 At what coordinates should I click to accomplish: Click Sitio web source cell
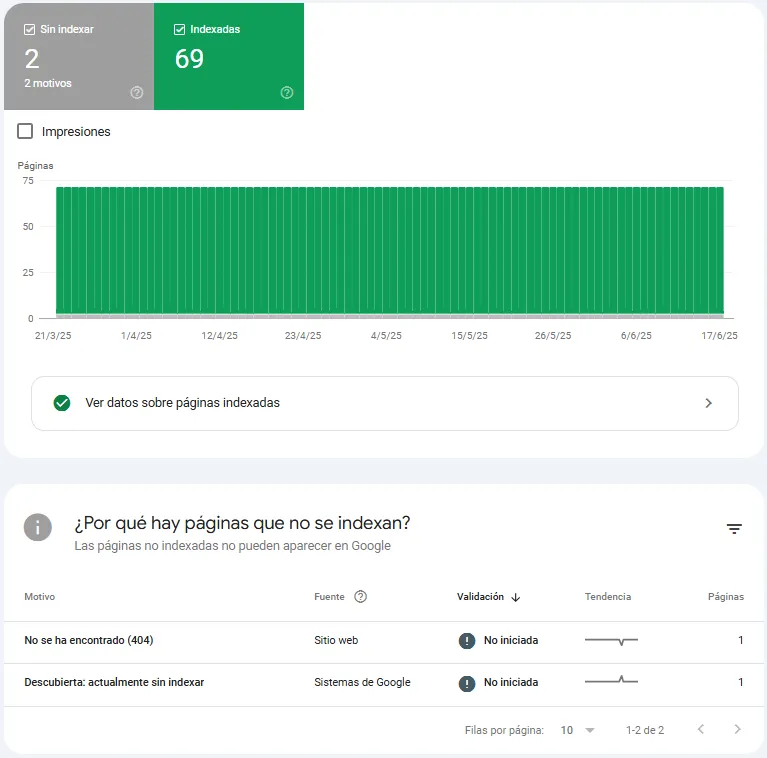tap(336, 640)
